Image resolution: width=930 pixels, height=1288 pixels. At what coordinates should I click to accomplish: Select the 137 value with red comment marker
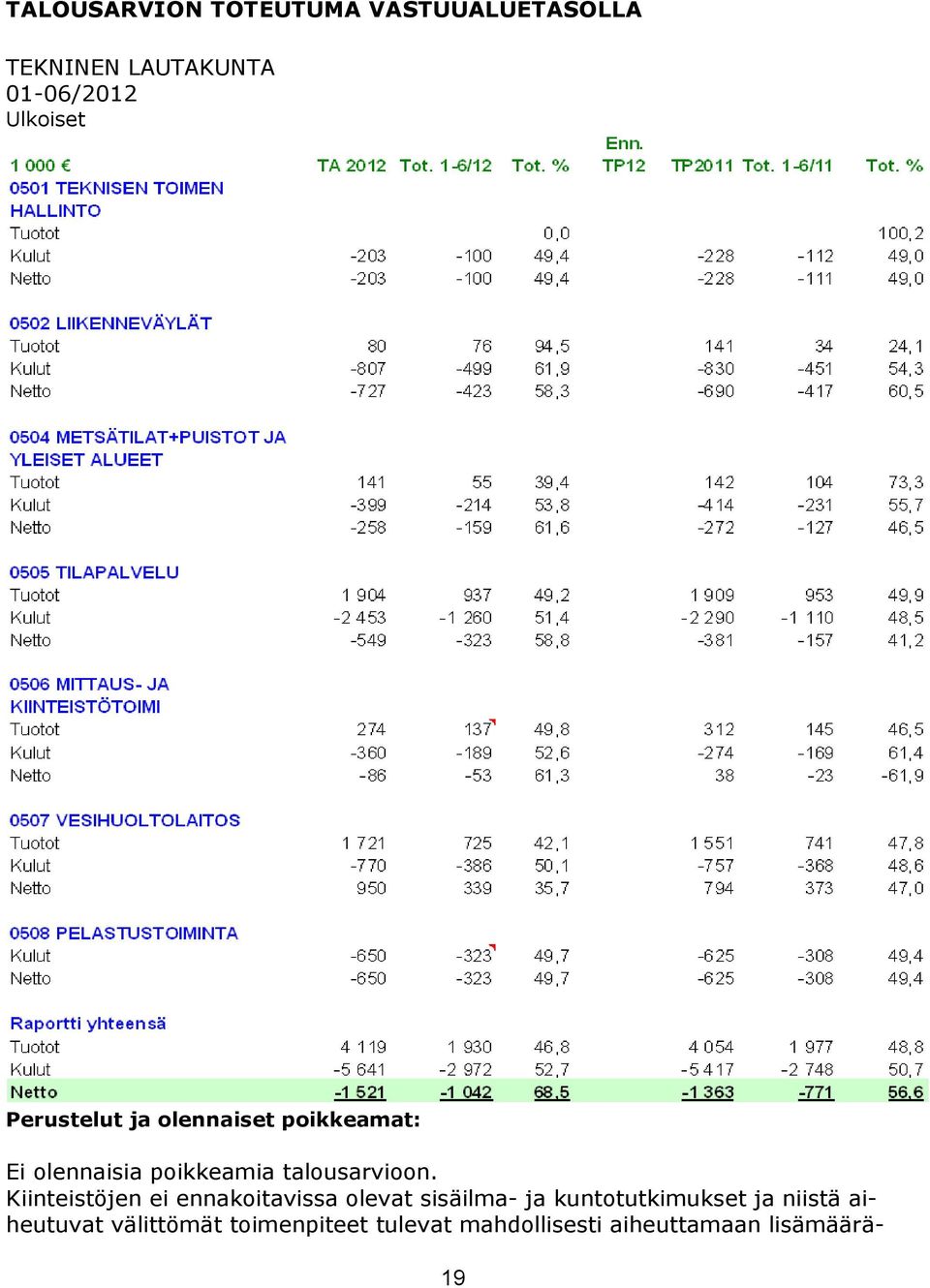(x=478, y=729)
